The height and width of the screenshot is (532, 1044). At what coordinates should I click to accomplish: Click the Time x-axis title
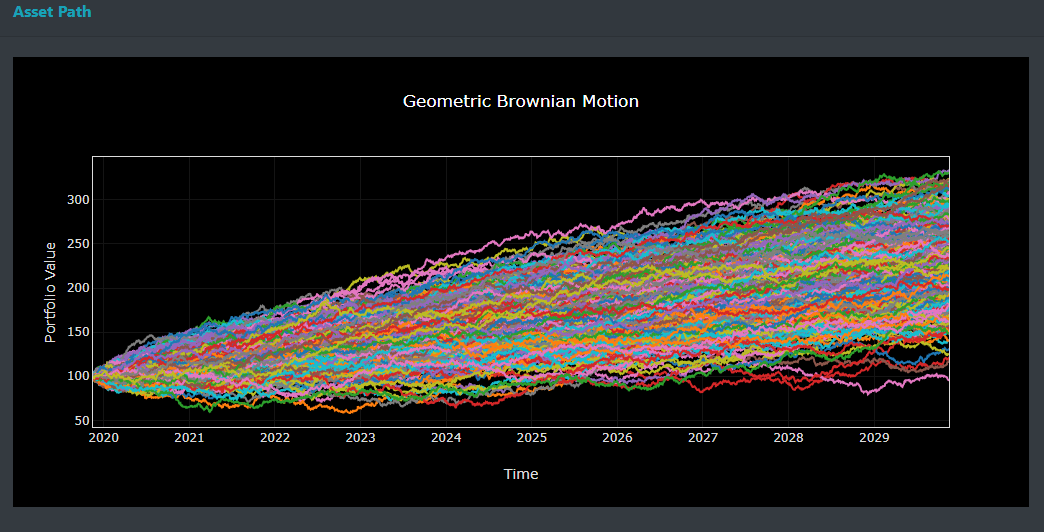pos(520,474)
